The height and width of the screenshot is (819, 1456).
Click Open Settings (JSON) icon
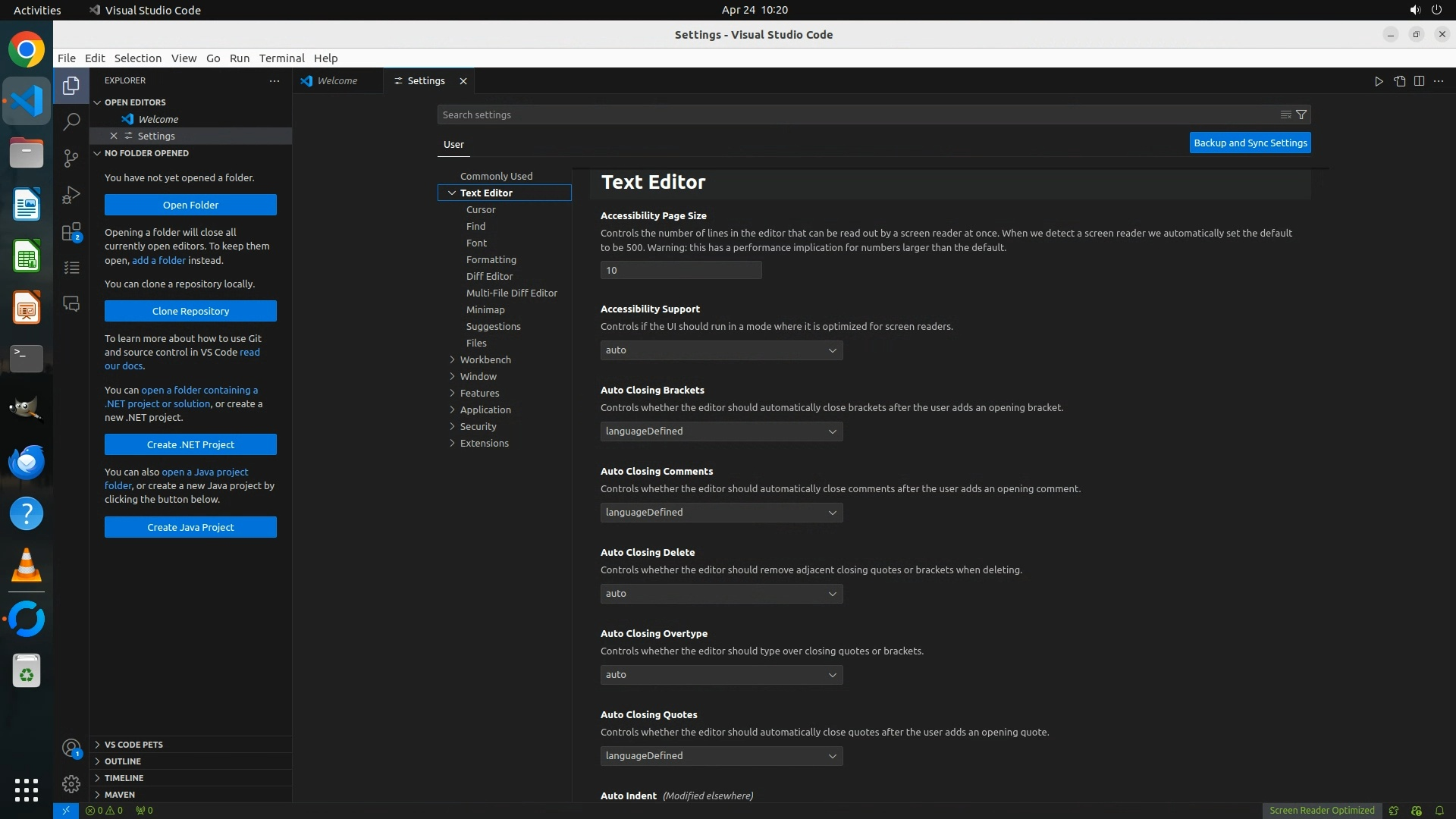point(1399,81)
